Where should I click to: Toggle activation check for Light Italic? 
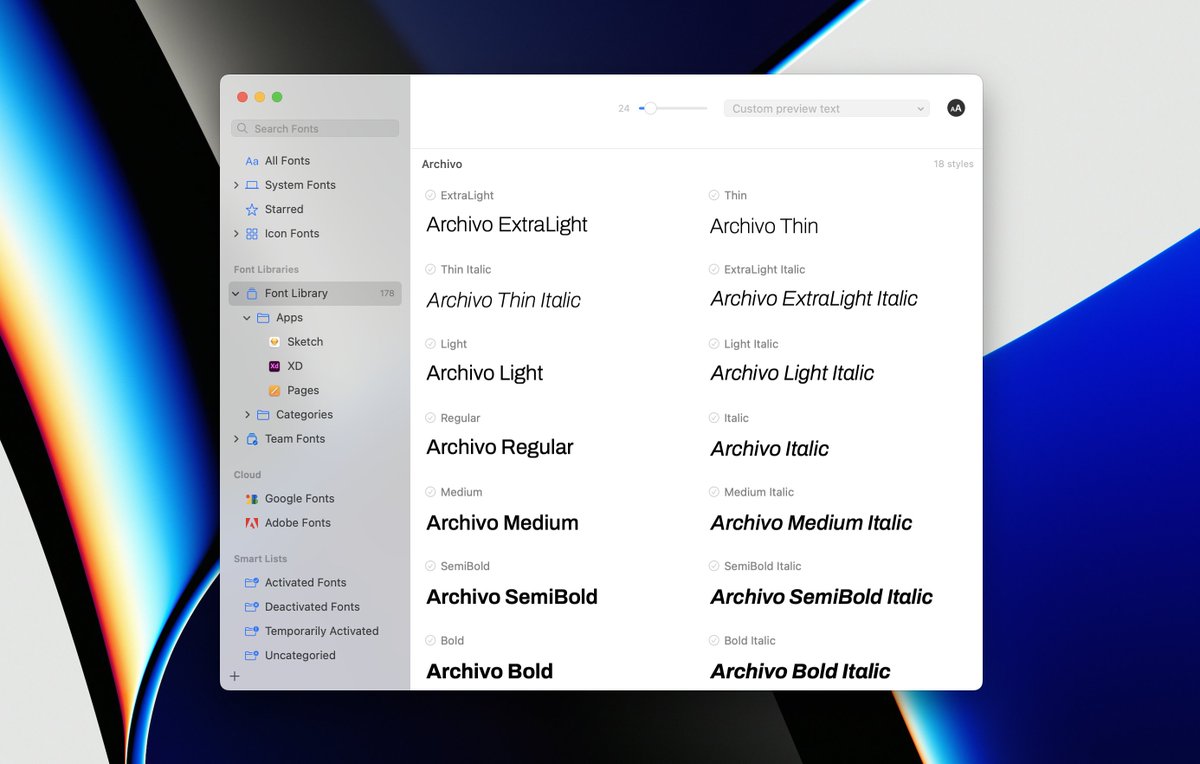(x=714, y=343)
